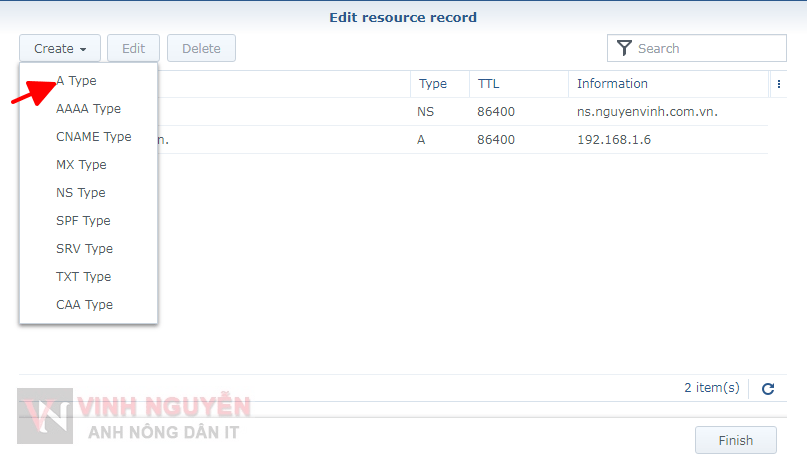Click the filter funnel icon in search

[x=624, y=48]
